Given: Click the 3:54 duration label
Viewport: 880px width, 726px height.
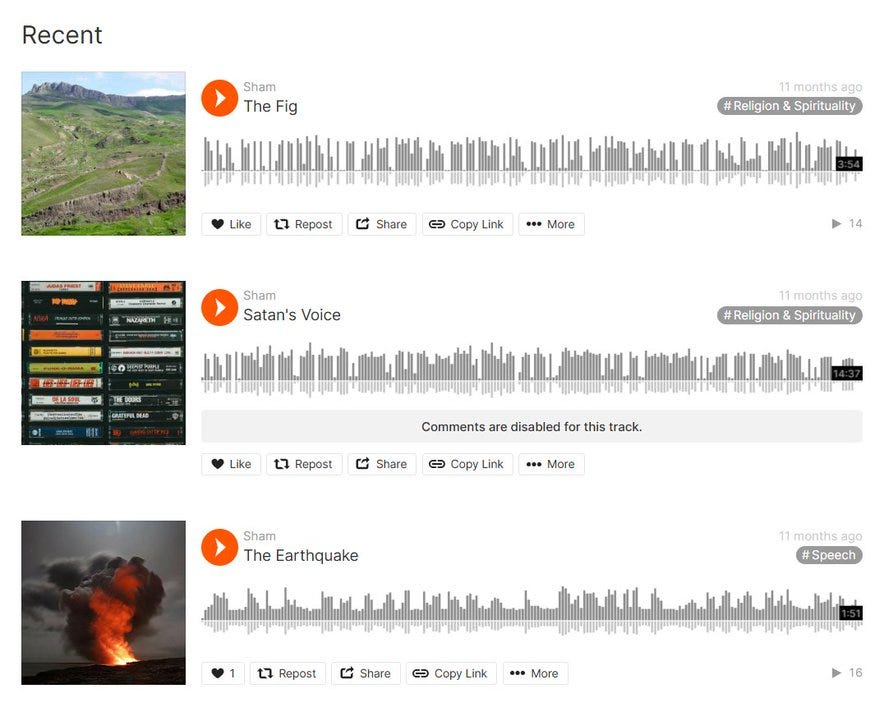Looking at the screenshot, I should 849,164.
